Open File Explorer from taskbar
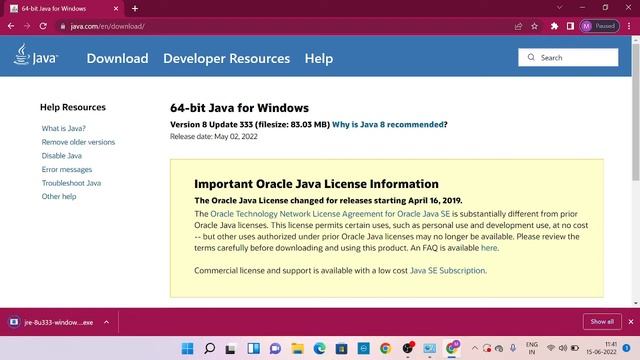 click(298, 348)
